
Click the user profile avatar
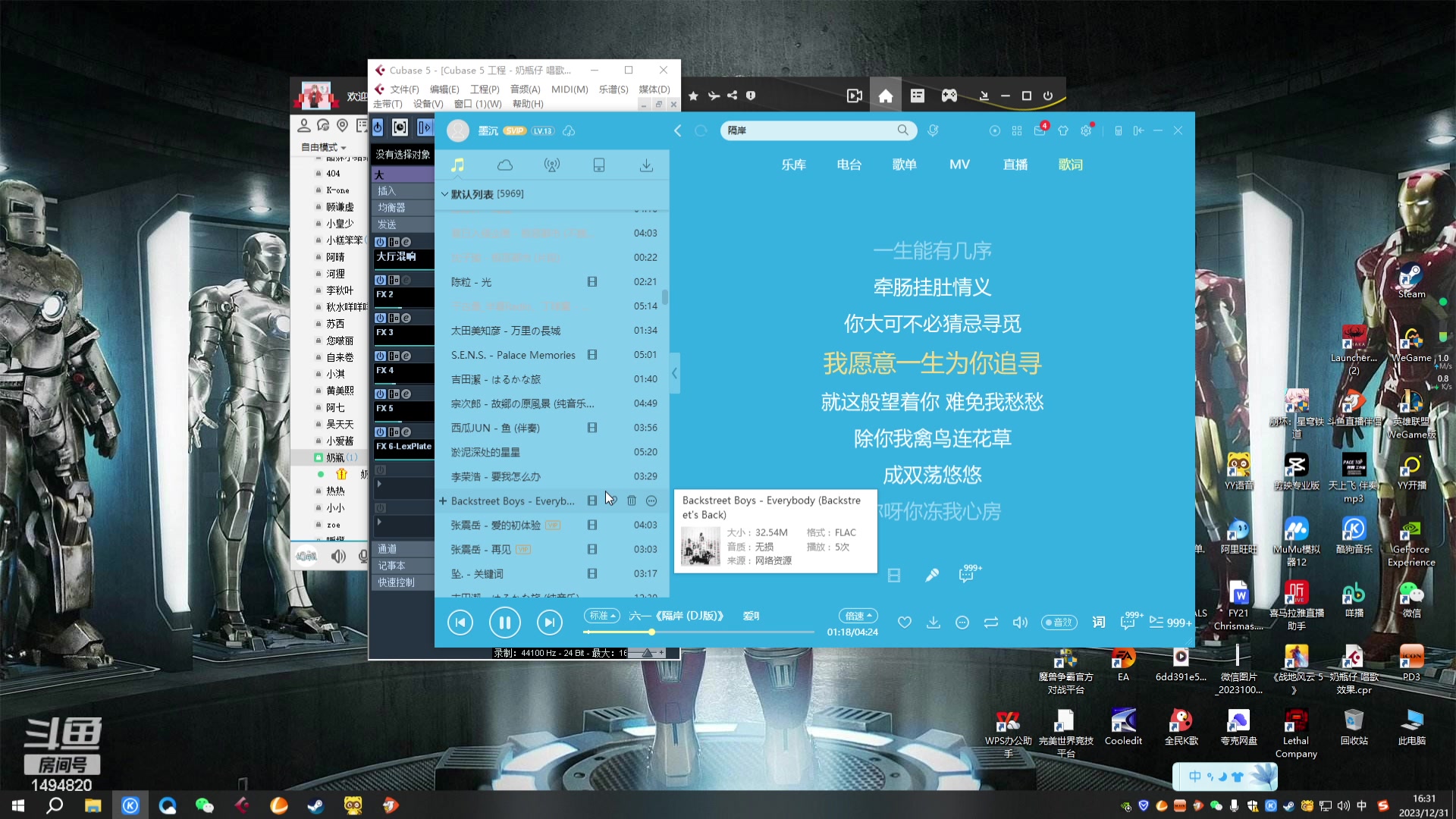point(458,130)
